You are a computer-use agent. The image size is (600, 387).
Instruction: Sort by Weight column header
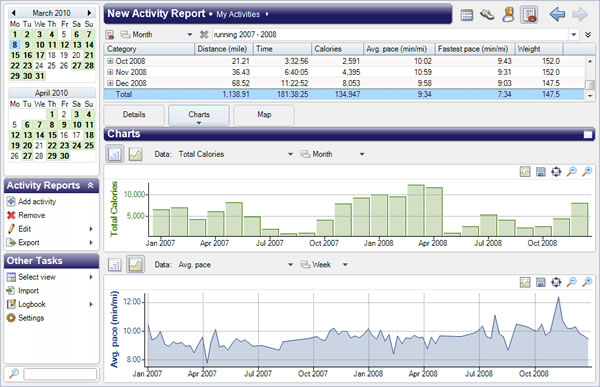(539, 49)
